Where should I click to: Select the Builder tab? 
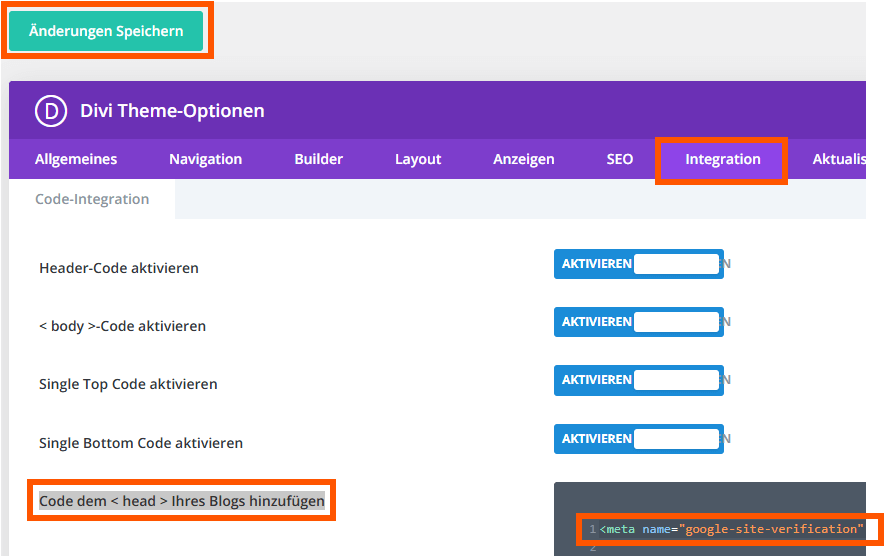click(318, 159)
